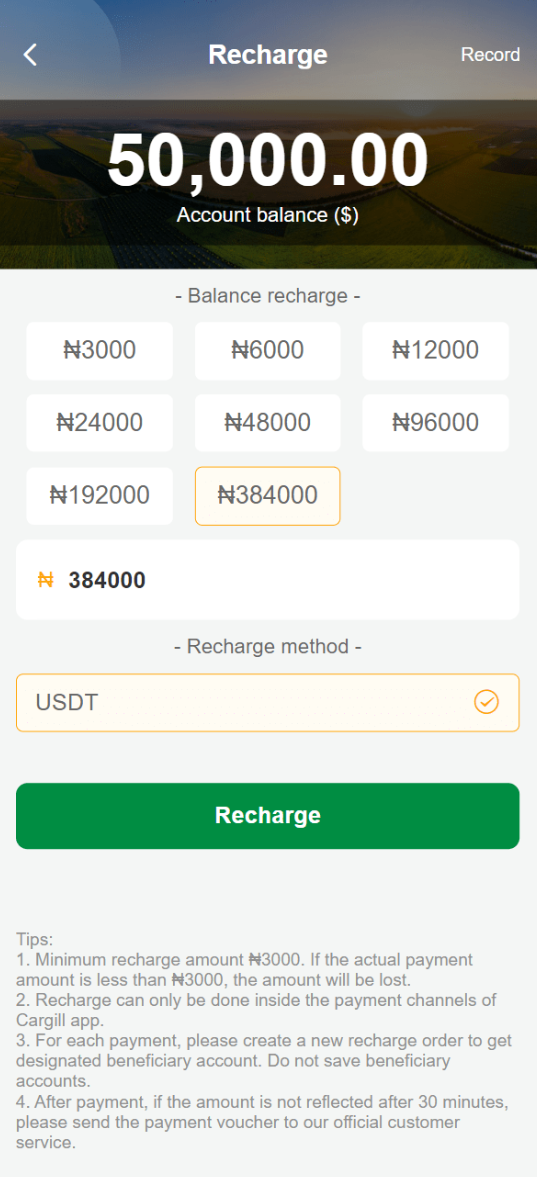This screenshot has height=1177, width=537.
Task: Click the Balance recharge section heading
Action: (267, 296)
